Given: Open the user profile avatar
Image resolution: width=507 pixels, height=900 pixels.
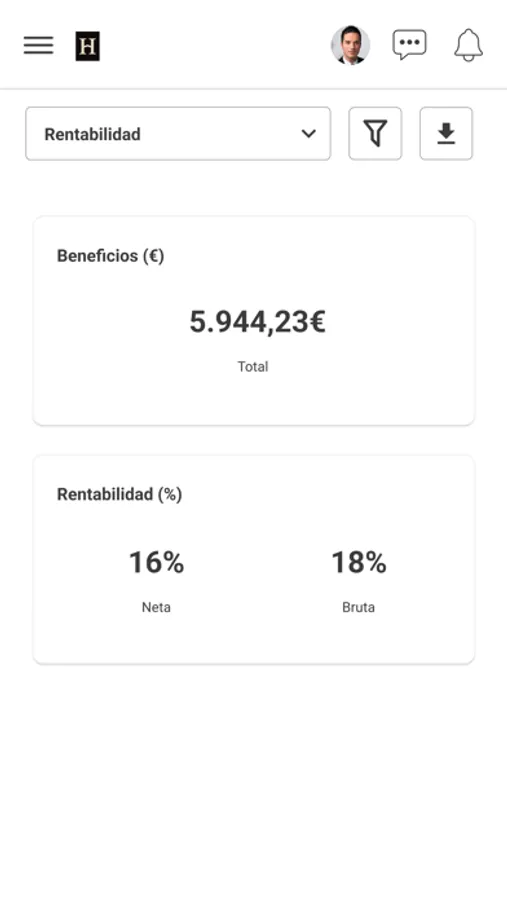Looking at the screenshot, I should [x=350, y=45].
